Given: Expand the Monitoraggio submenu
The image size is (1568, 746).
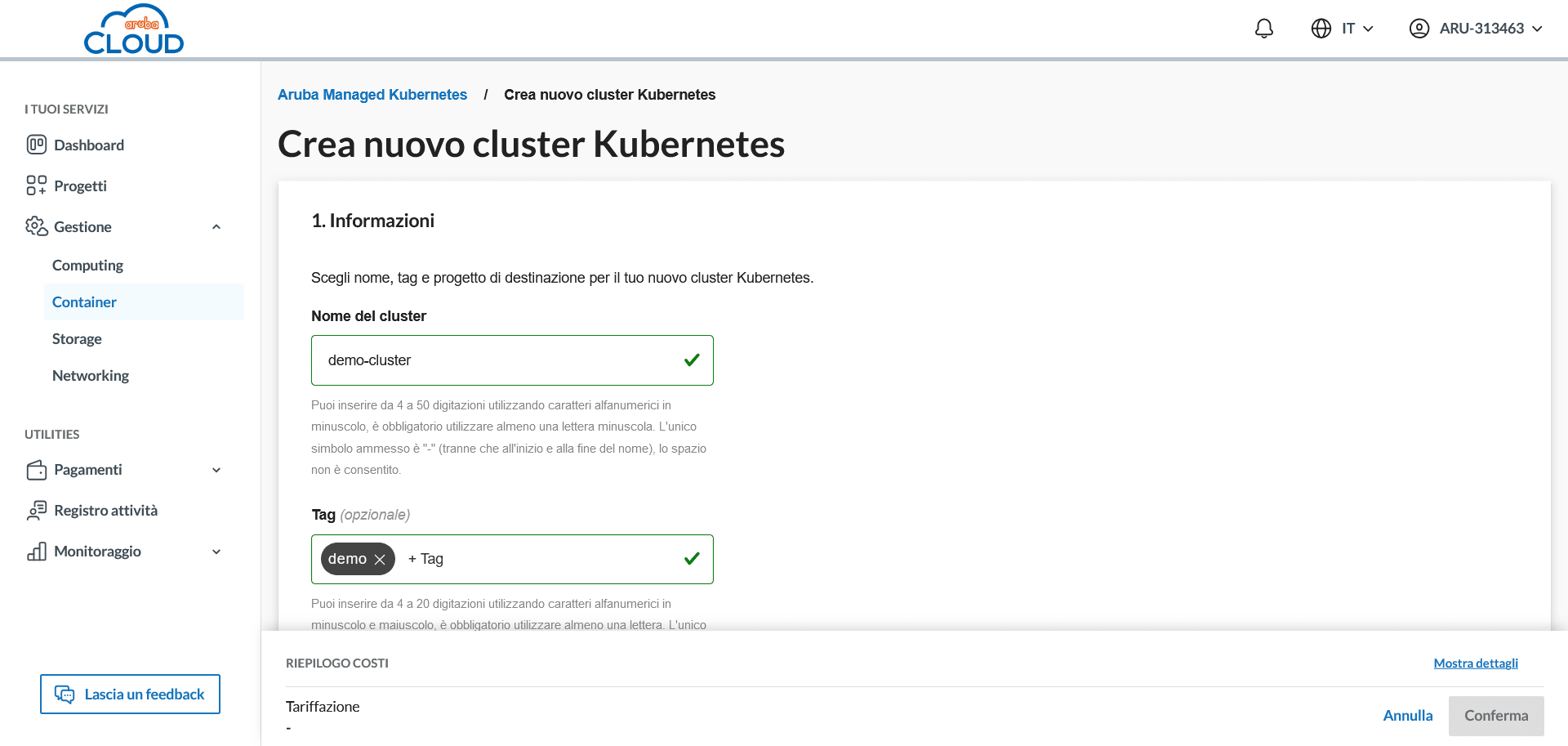Looking at the screenshot, I should [x=216, y=552].
